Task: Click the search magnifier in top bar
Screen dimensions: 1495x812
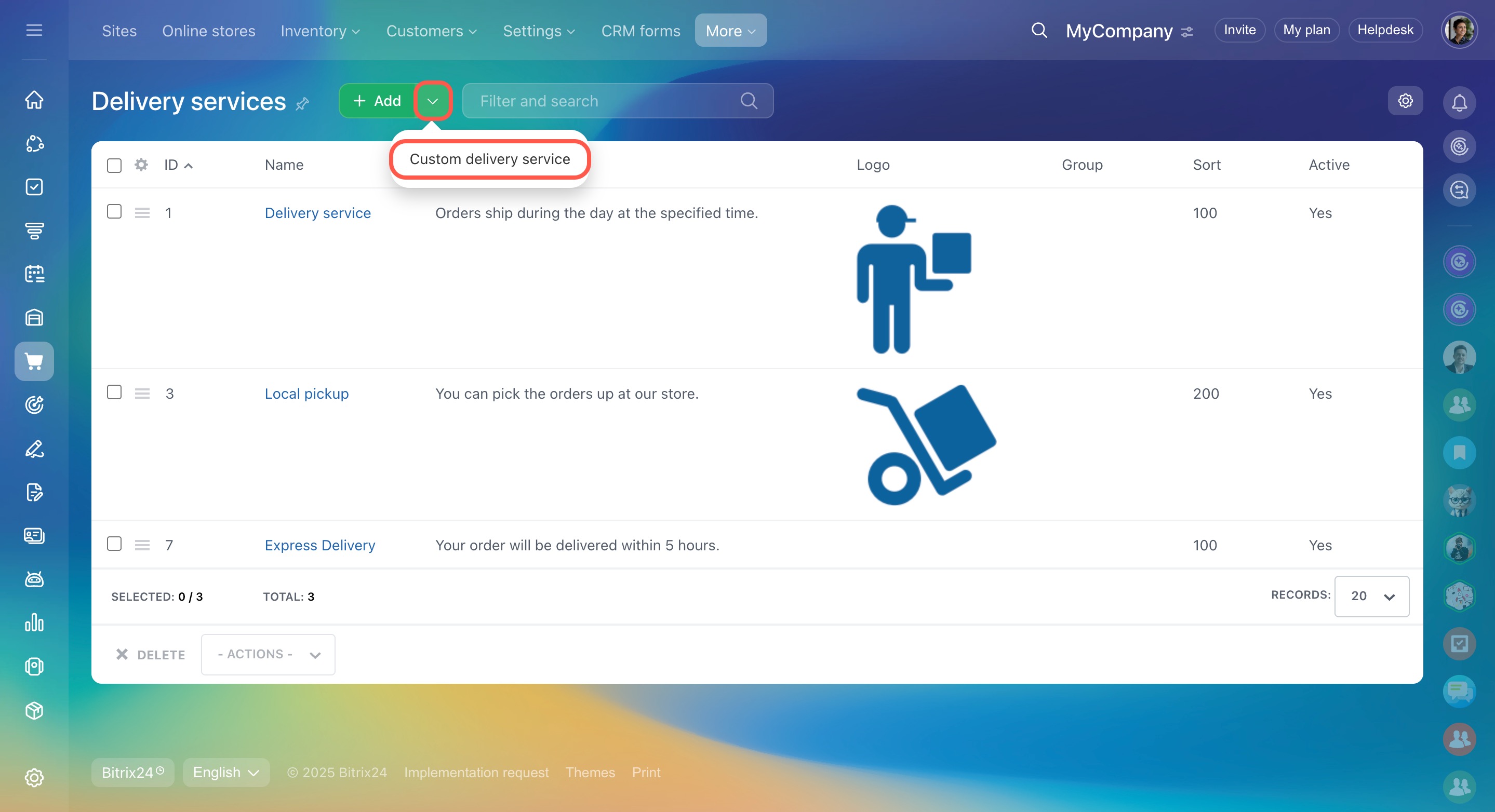Action: pos(1039,30)
